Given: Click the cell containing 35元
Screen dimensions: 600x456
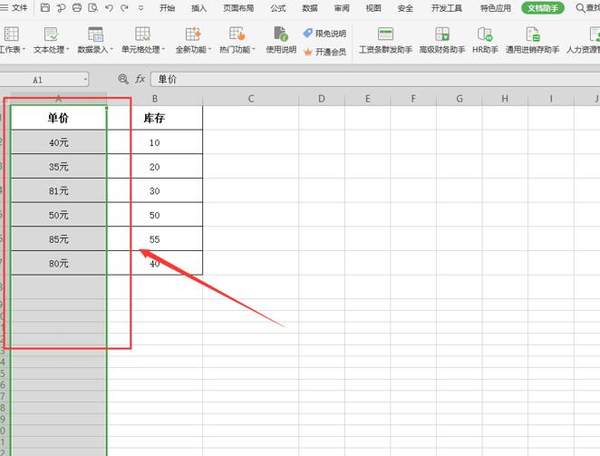Looking at the screenshot, I should [x=59, y=166].
